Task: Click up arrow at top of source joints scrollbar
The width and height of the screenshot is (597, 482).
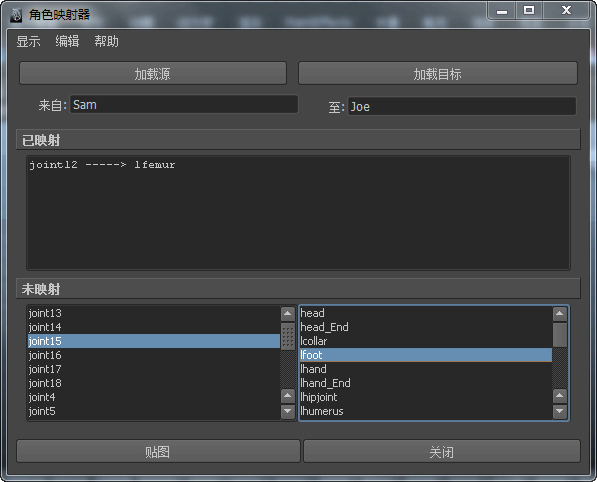Action: pos(287,314)
